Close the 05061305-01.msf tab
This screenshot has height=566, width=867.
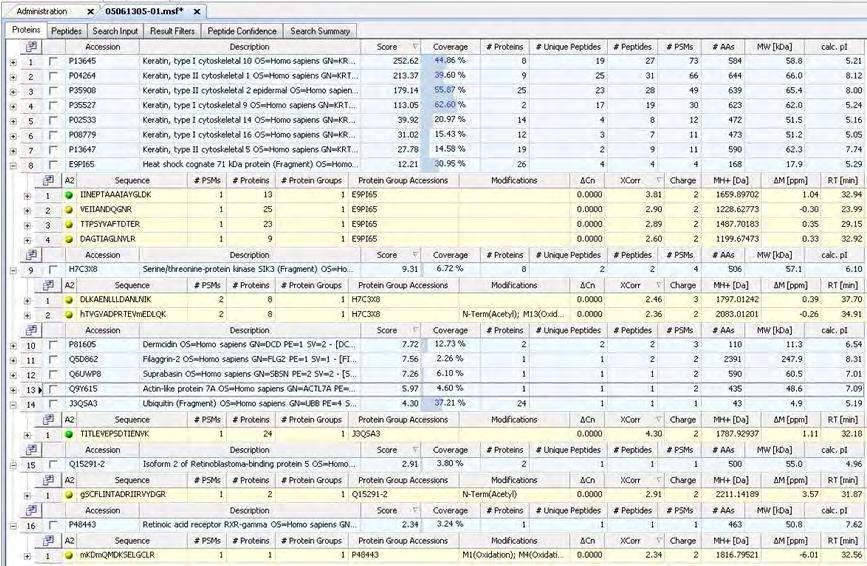click(197, 11)
